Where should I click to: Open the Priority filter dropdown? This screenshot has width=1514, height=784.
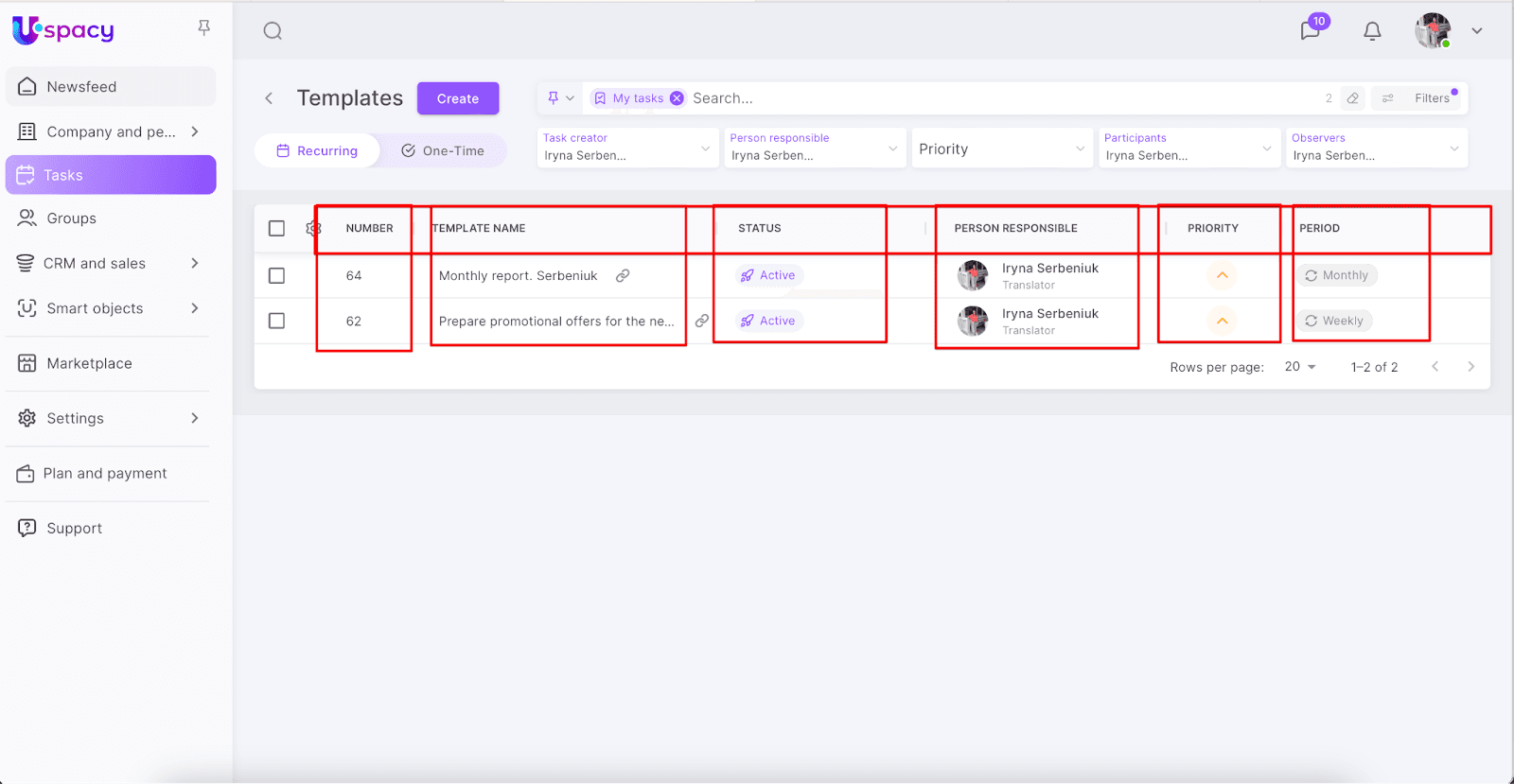(x=1001, y=148)
